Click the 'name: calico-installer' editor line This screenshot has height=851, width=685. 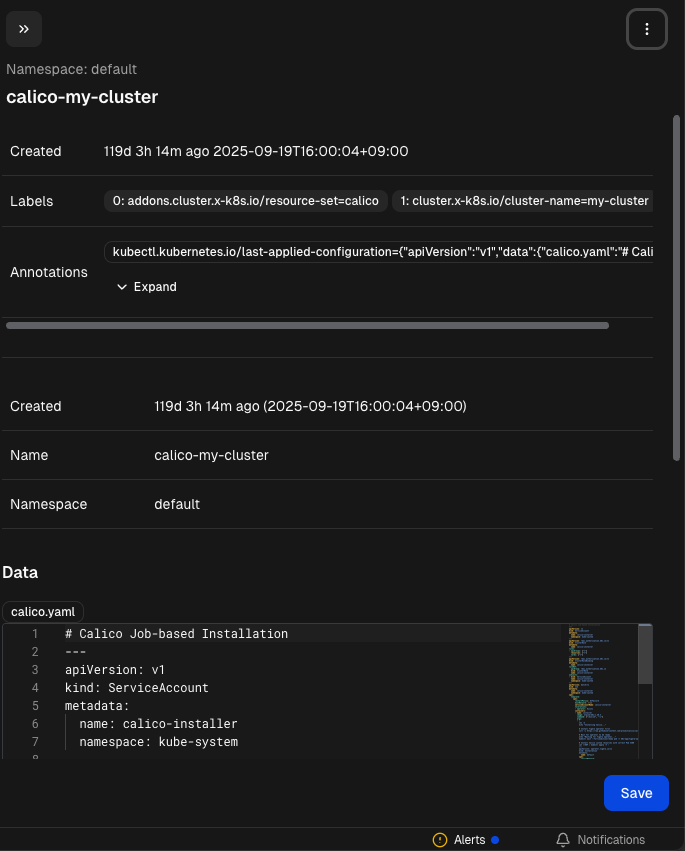158,723
